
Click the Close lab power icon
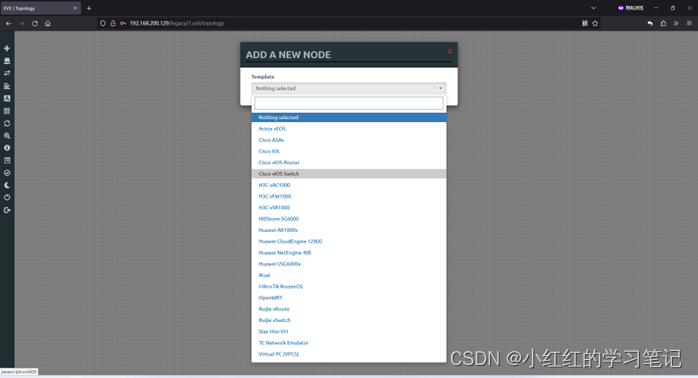7,197
